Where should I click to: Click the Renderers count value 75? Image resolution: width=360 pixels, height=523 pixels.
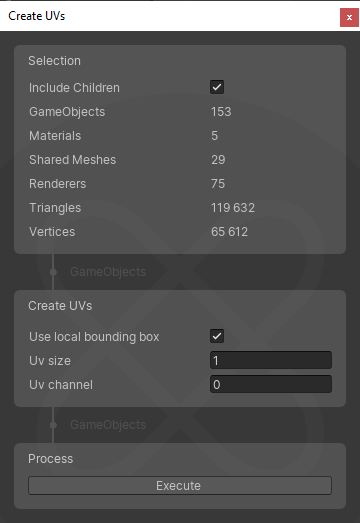pyautogui.click(x=218, y=184)
